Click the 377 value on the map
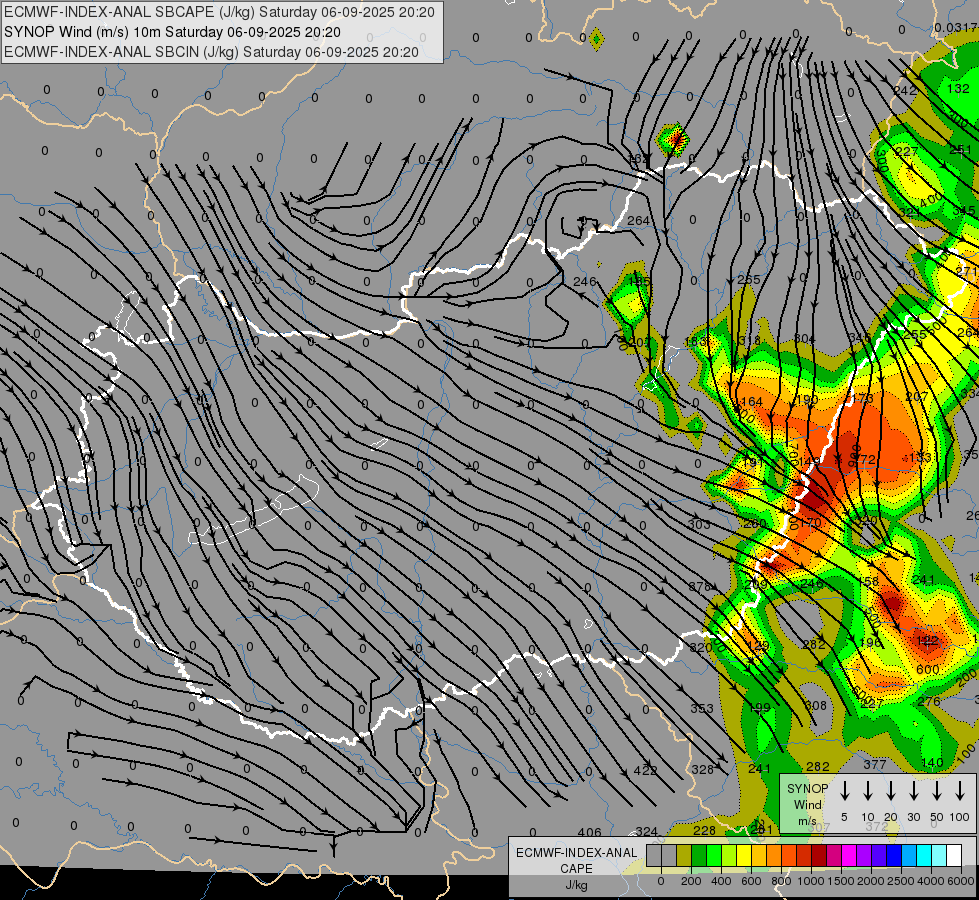The image size is (979, 900). pyautogui.click(x=875, y=764)
